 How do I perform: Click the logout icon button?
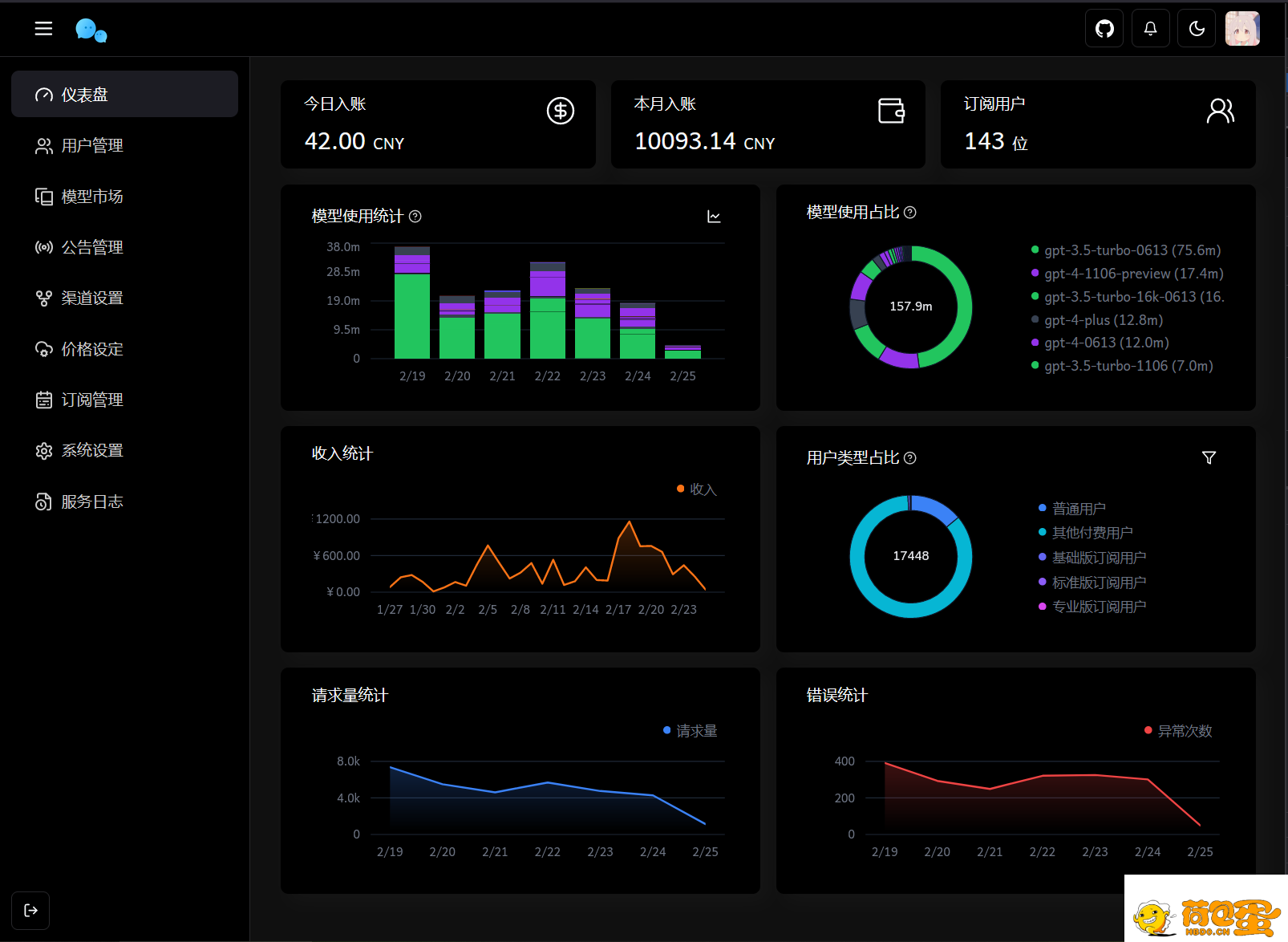pos(30,910)
